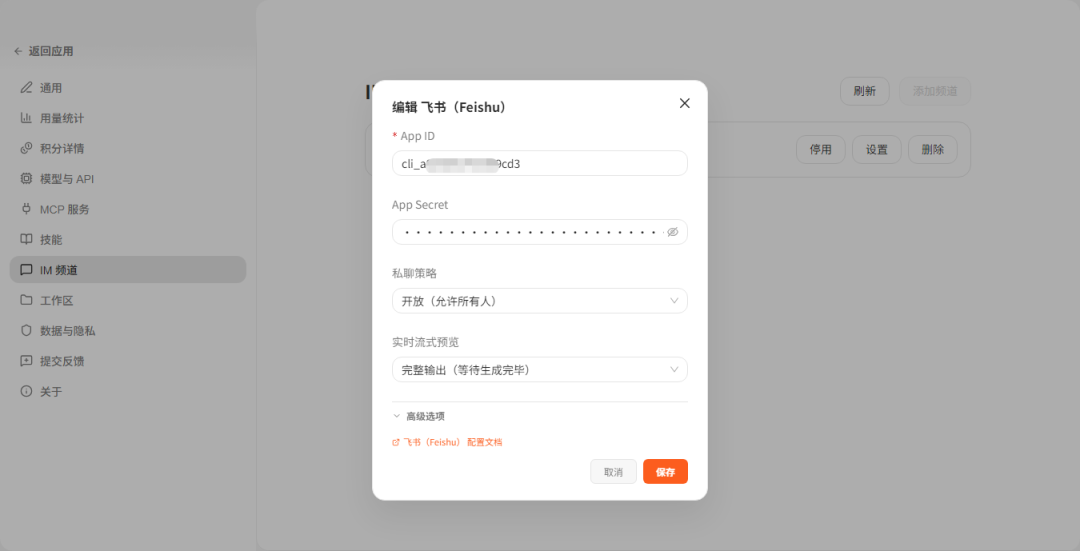
Task: Open the 数据与隐私 section
Action: 127,330
